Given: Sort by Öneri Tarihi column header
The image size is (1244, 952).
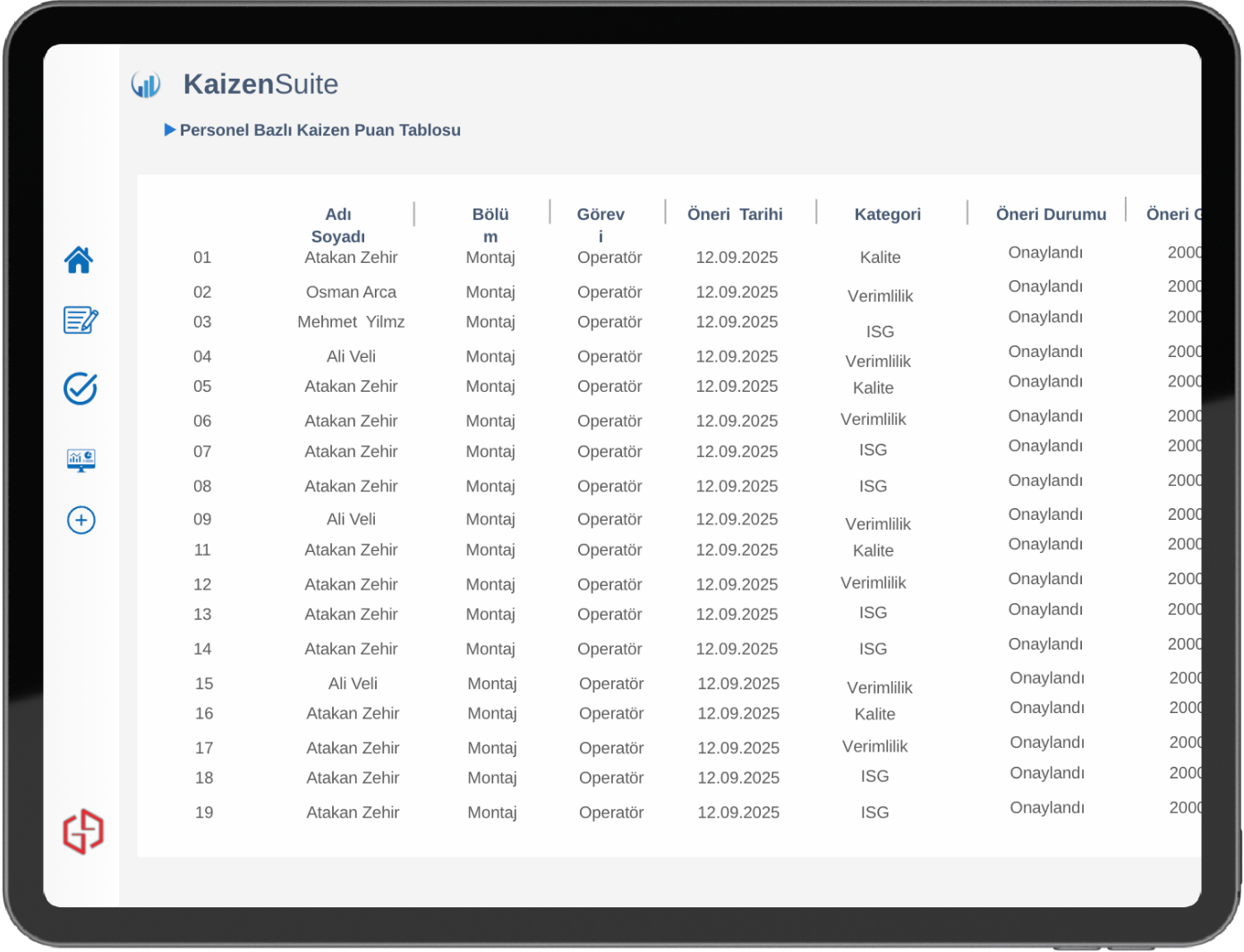Looking at the screenshot, I should 735,215.
